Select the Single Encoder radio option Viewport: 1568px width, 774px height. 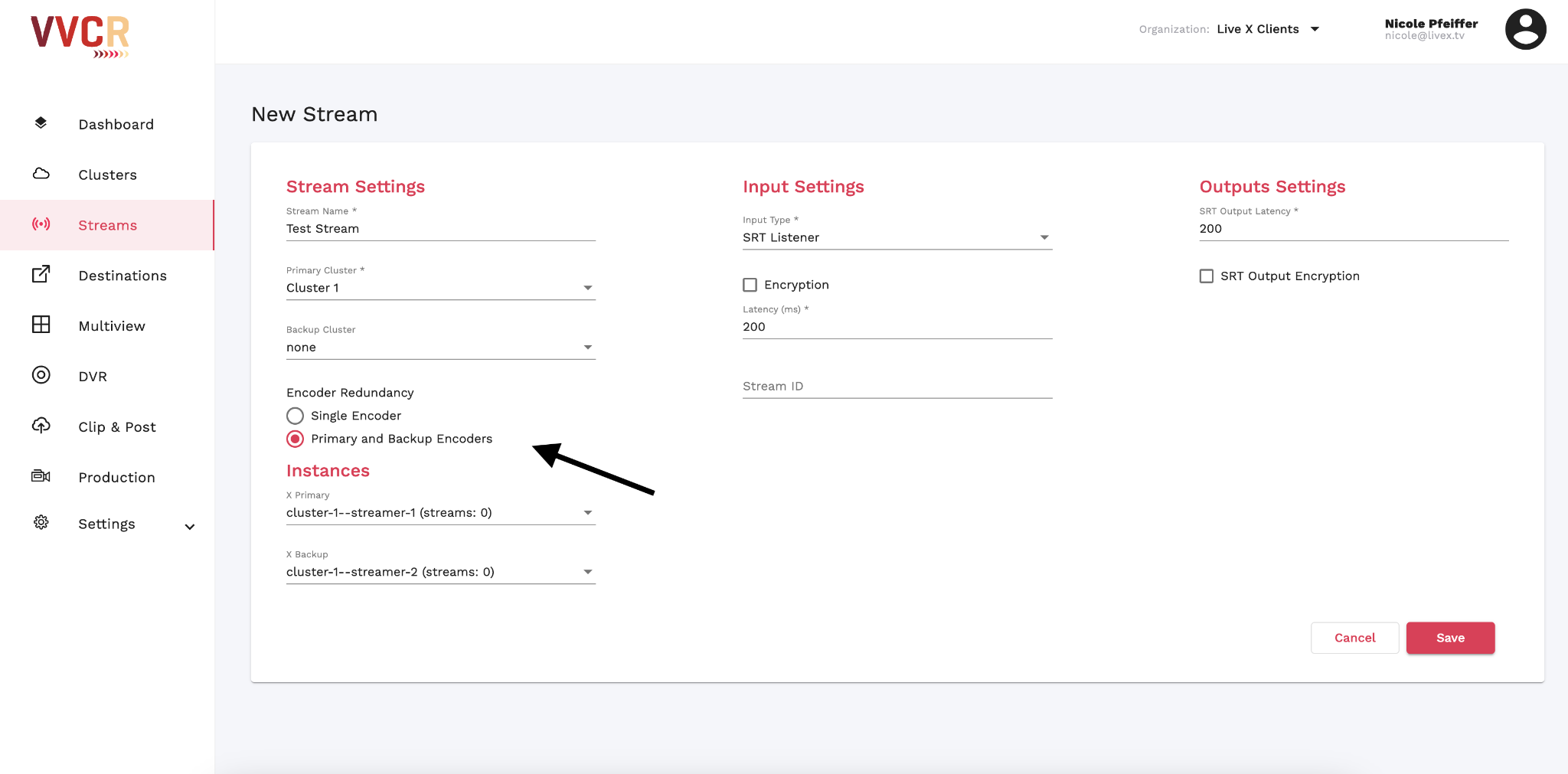pos(296,416)
